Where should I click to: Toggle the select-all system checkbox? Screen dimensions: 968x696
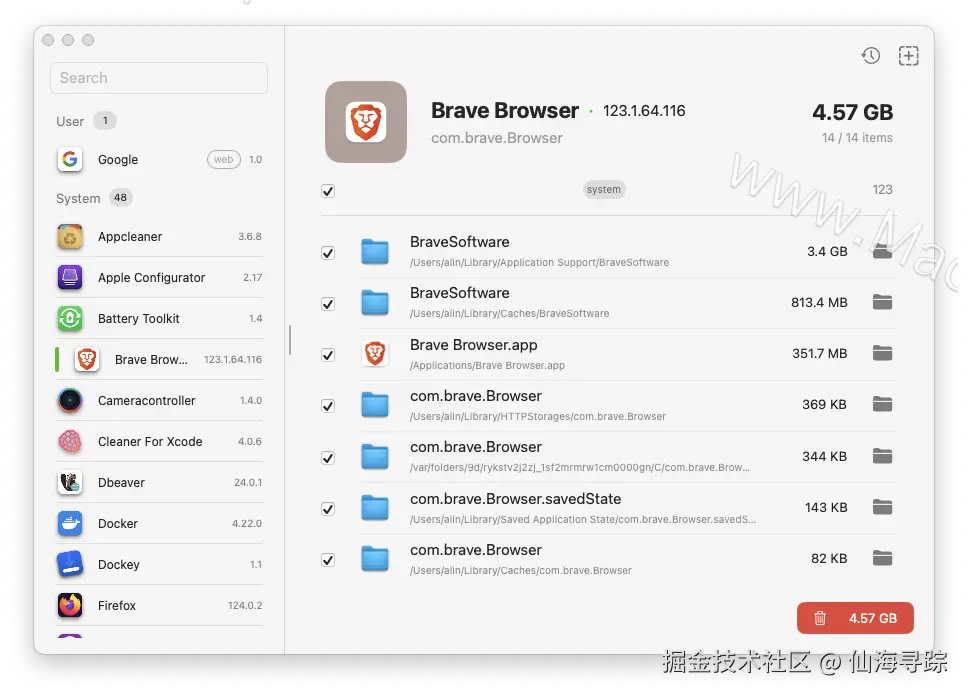pyautogui.click(x=328, y=191)
